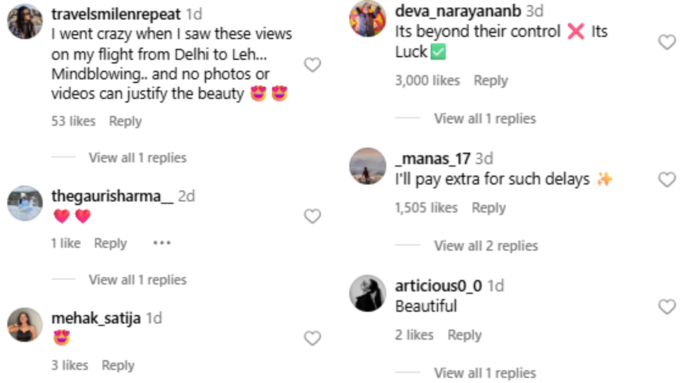
Task: Like articious0_0's Beautiful comment
Action: tap(667, 306)
